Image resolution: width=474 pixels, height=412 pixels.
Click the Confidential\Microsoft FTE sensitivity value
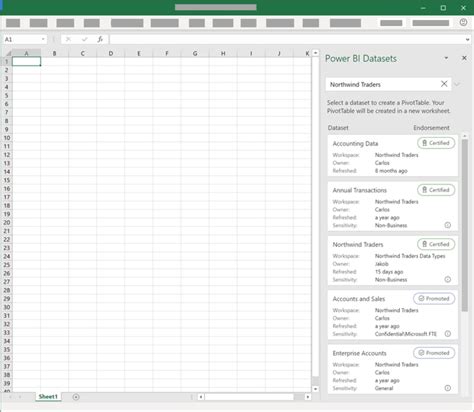click(x=406, y=334)
